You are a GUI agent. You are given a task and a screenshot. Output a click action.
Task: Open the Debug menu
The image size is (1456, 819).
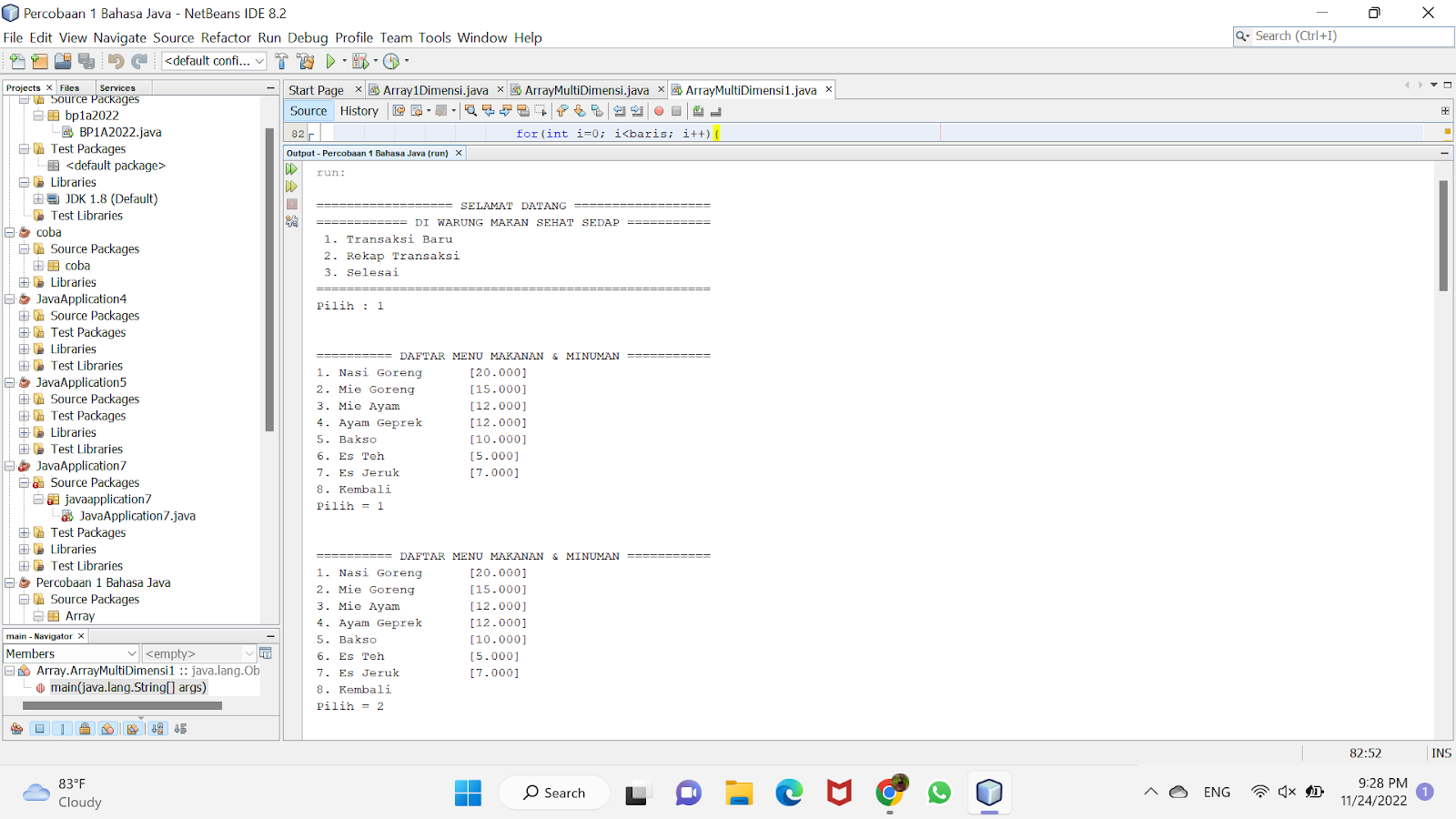[x=308, y=37]
